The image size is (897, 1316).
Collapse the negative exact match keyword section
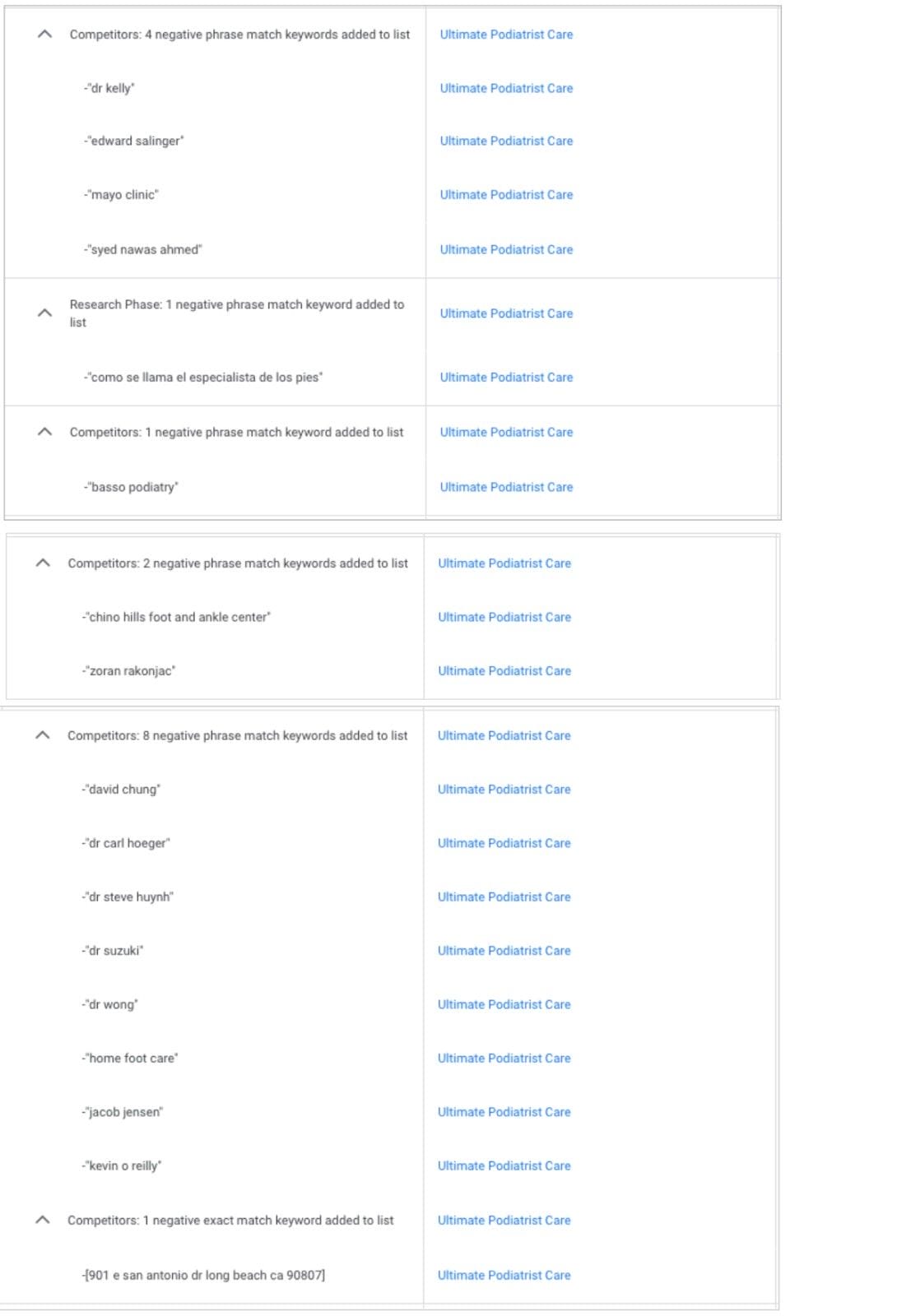point(44,1220)
